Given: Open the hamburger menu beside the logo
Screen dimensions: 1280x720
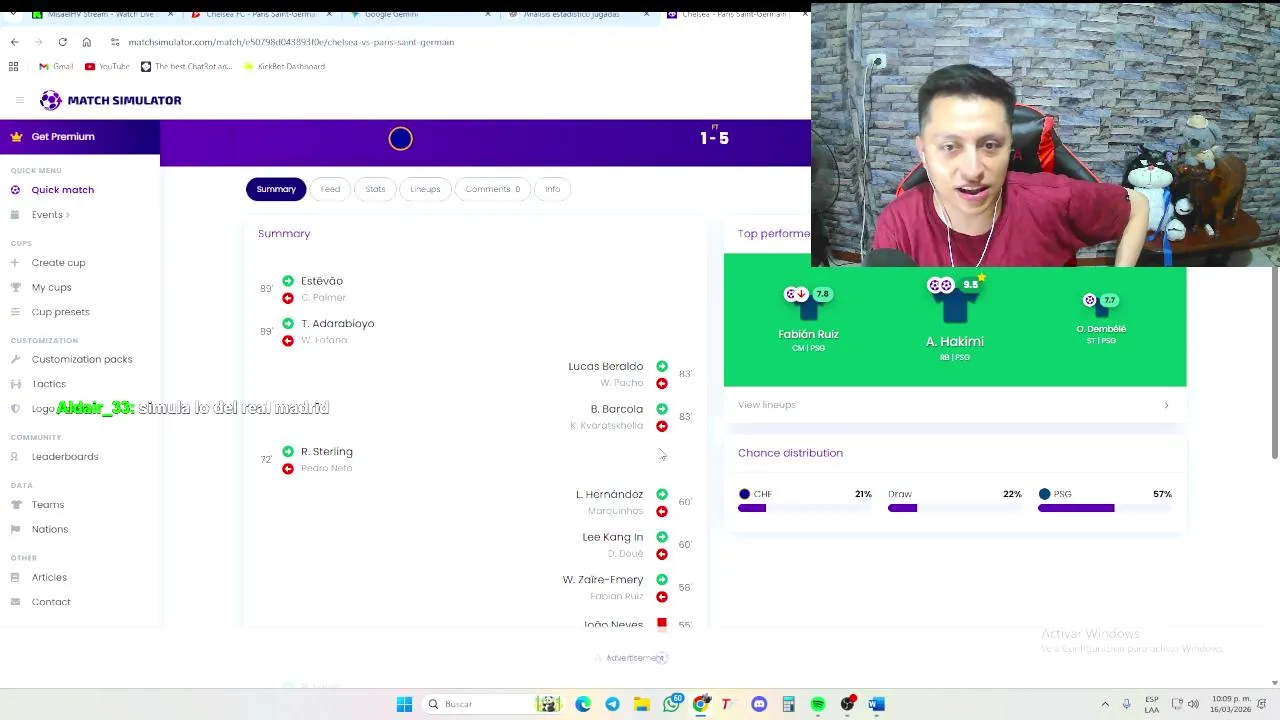Looking at the screenshot, I should 20,100.
